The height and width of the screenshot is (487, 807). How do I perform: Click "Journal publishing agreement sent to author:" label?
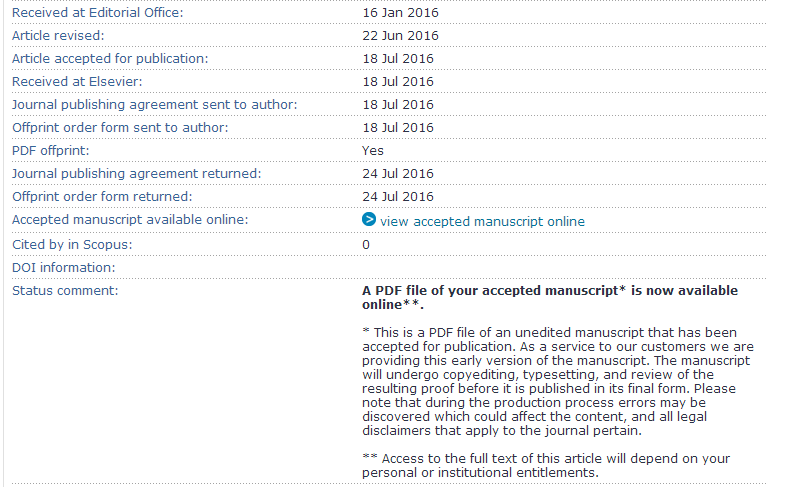click(x=154, y=105)
